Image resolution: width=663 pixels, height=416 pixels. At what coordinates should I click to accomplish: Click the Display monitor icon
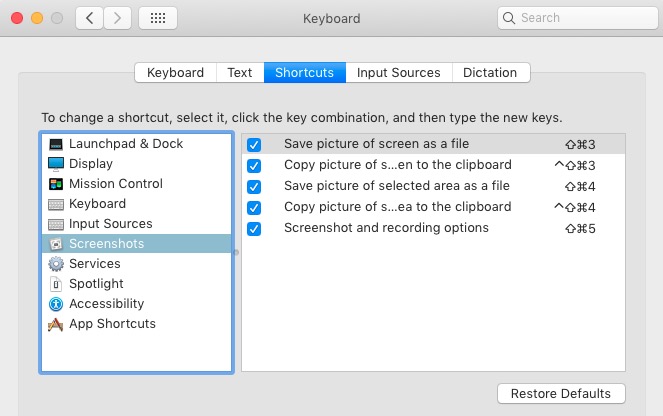click(56, 164)
